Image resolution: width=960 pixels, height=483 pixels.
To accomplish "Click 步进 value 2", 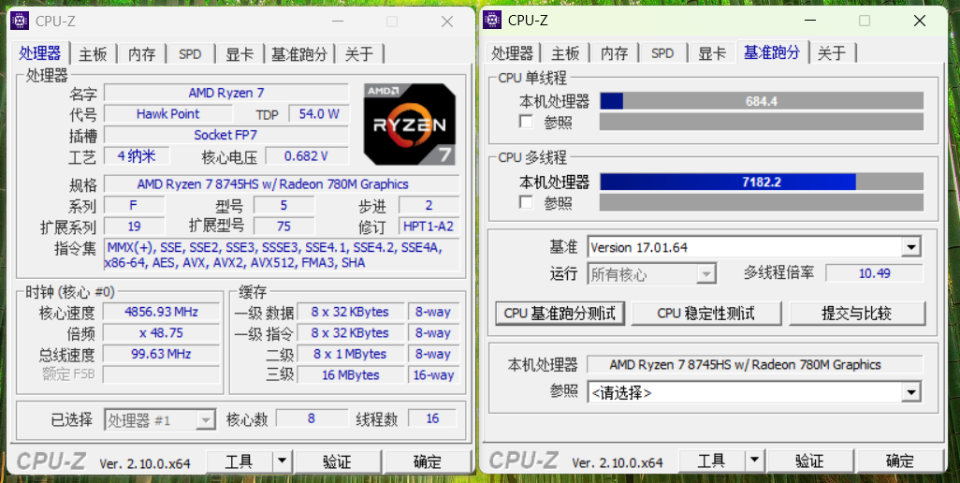I will click(x=429, y=205).
